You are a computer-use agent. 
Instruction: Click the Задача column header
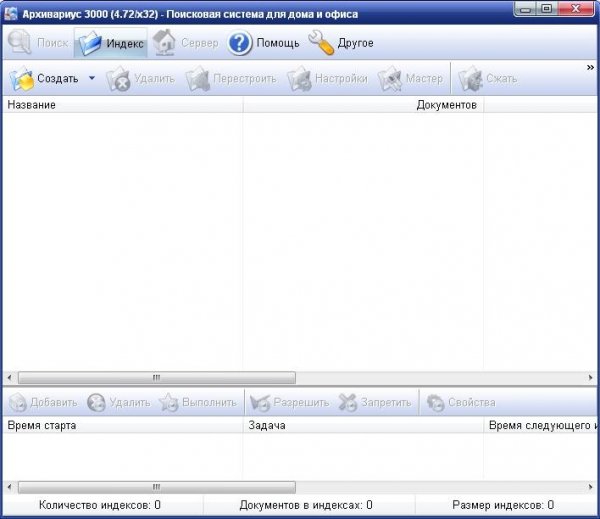pos(363,426)
